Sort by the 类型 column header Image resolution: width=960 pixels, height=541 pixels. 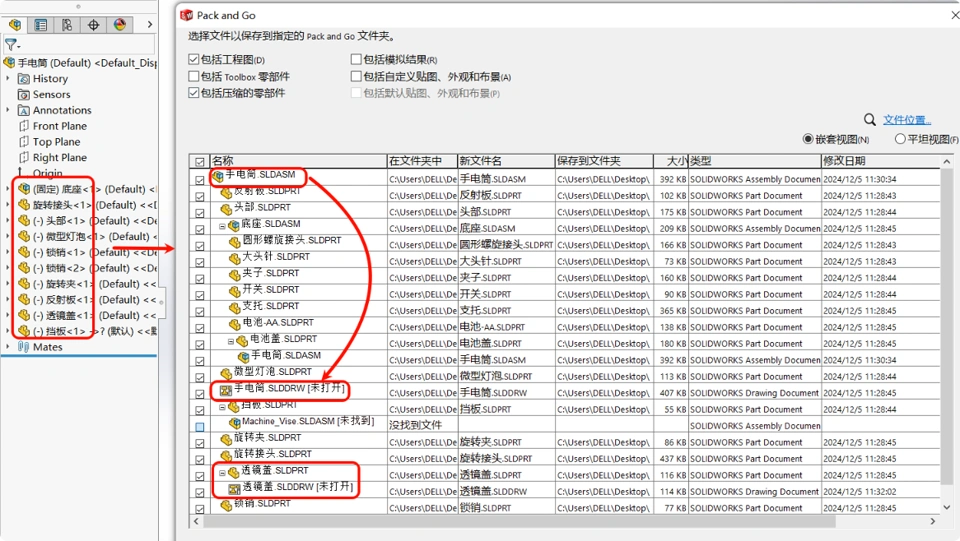(x=754, y=161)
